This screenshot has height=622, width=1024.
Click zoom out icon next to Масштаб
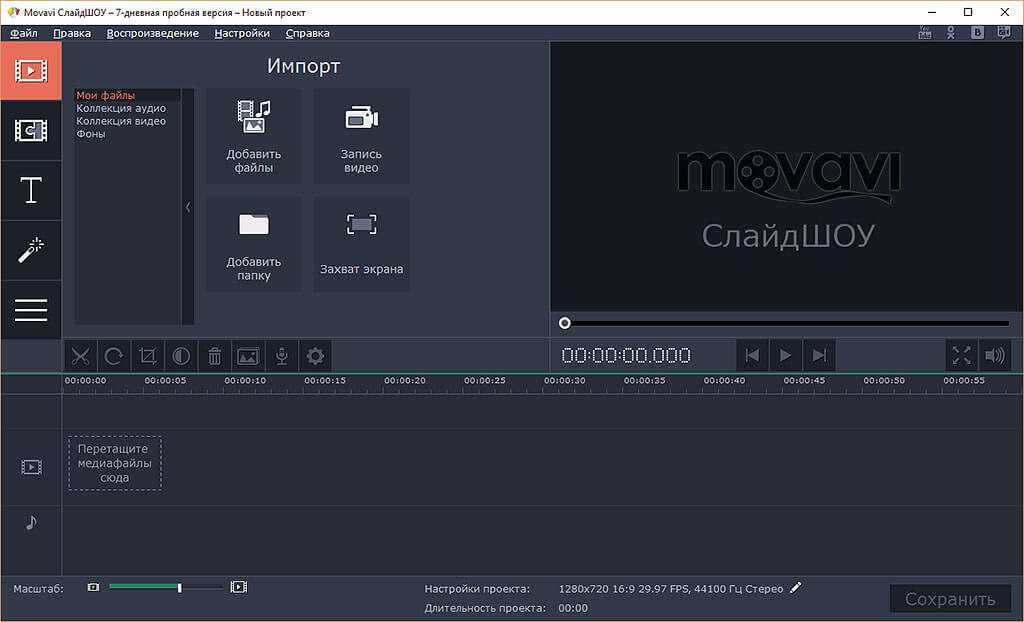pos(93,587)
